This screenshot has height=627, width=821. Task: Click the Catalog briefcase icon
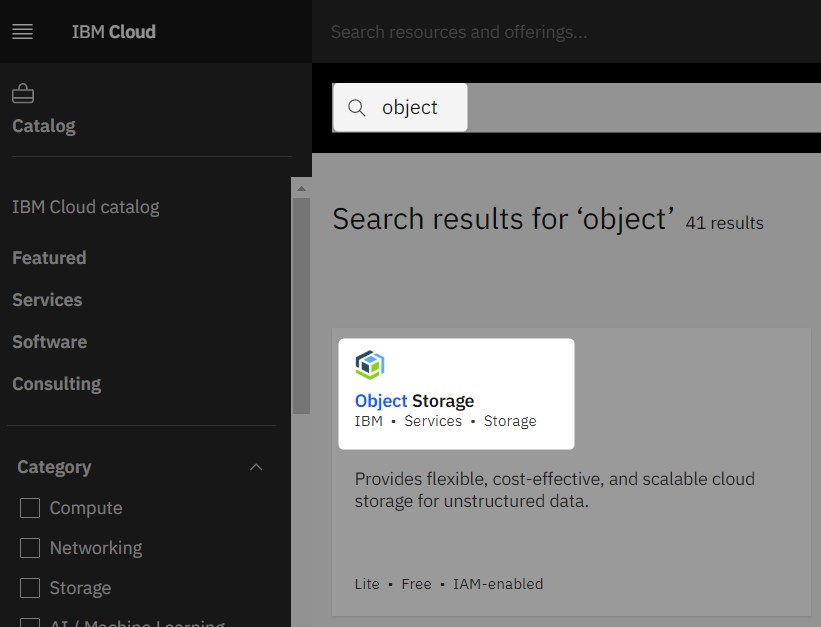point(23,95)
